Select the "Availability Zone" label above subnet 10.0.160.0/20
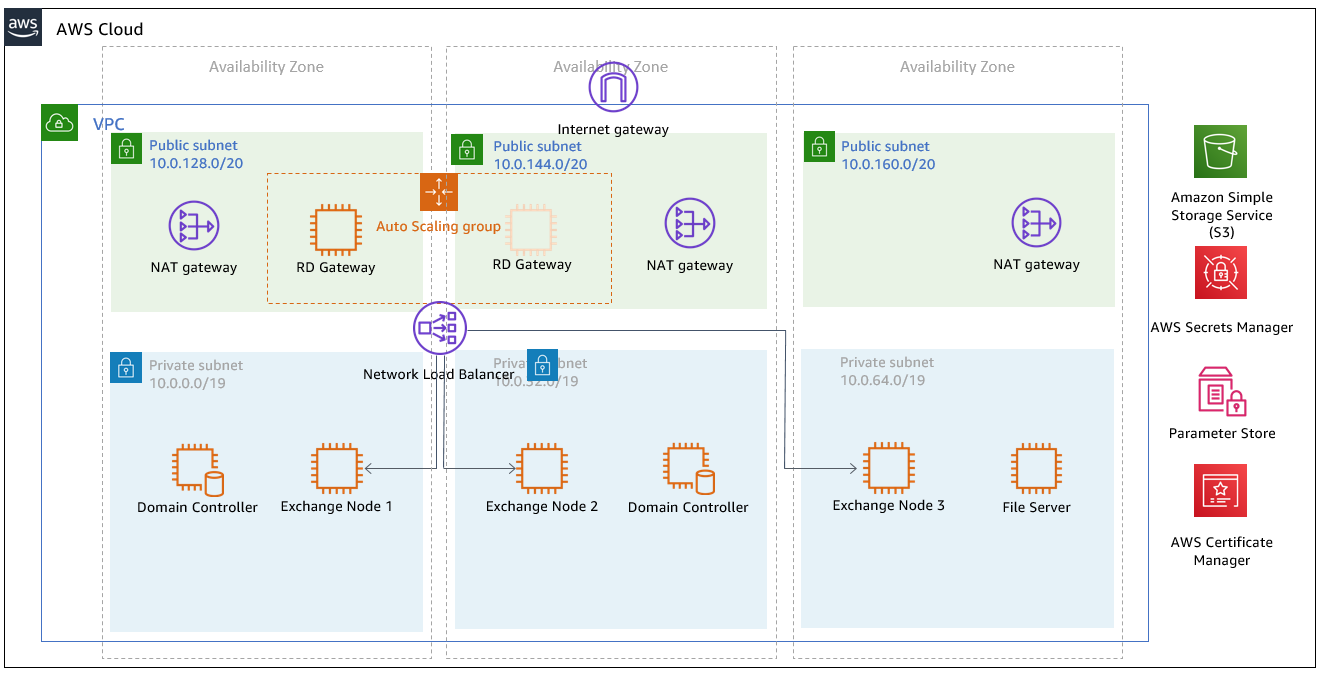Viewport: 1328px width, 679px height. pos(957,67)
